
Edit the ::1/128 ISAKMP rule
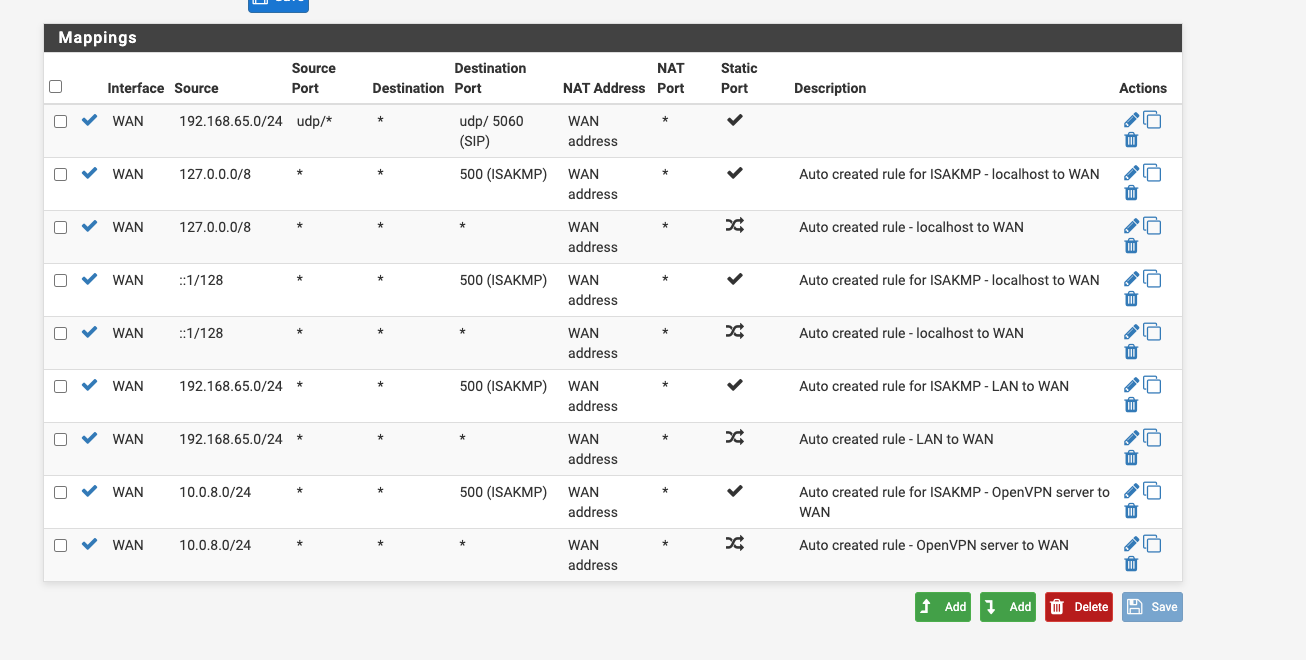coord(1131,279)
